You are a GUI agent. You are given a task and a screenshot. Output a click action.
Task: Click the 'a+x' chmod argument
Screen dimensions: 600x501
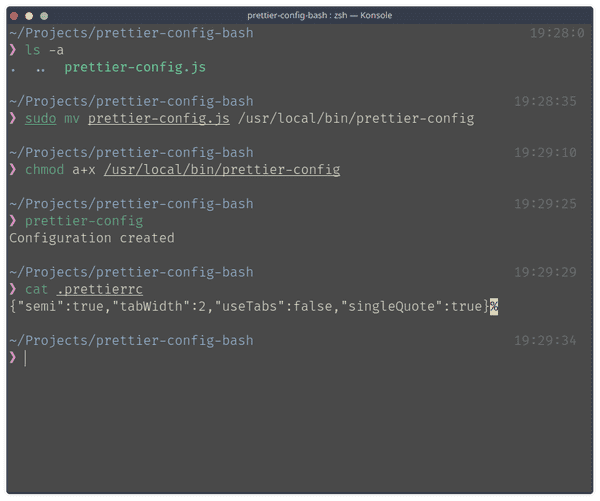(x=84, y=170)
